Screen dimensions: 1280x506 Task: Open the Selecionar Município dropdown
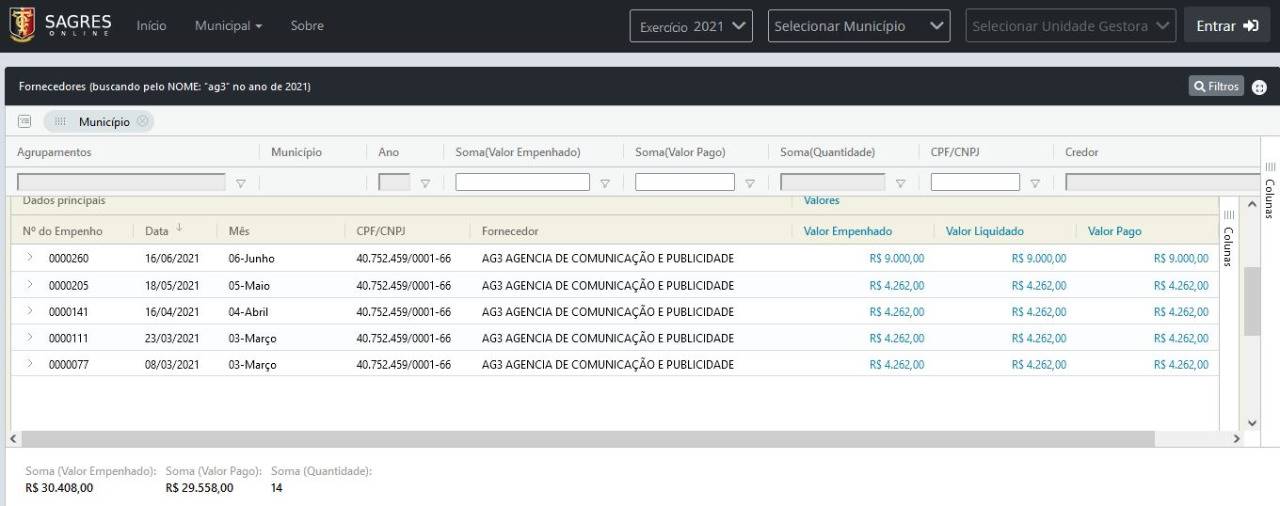(x=858, y=26)
